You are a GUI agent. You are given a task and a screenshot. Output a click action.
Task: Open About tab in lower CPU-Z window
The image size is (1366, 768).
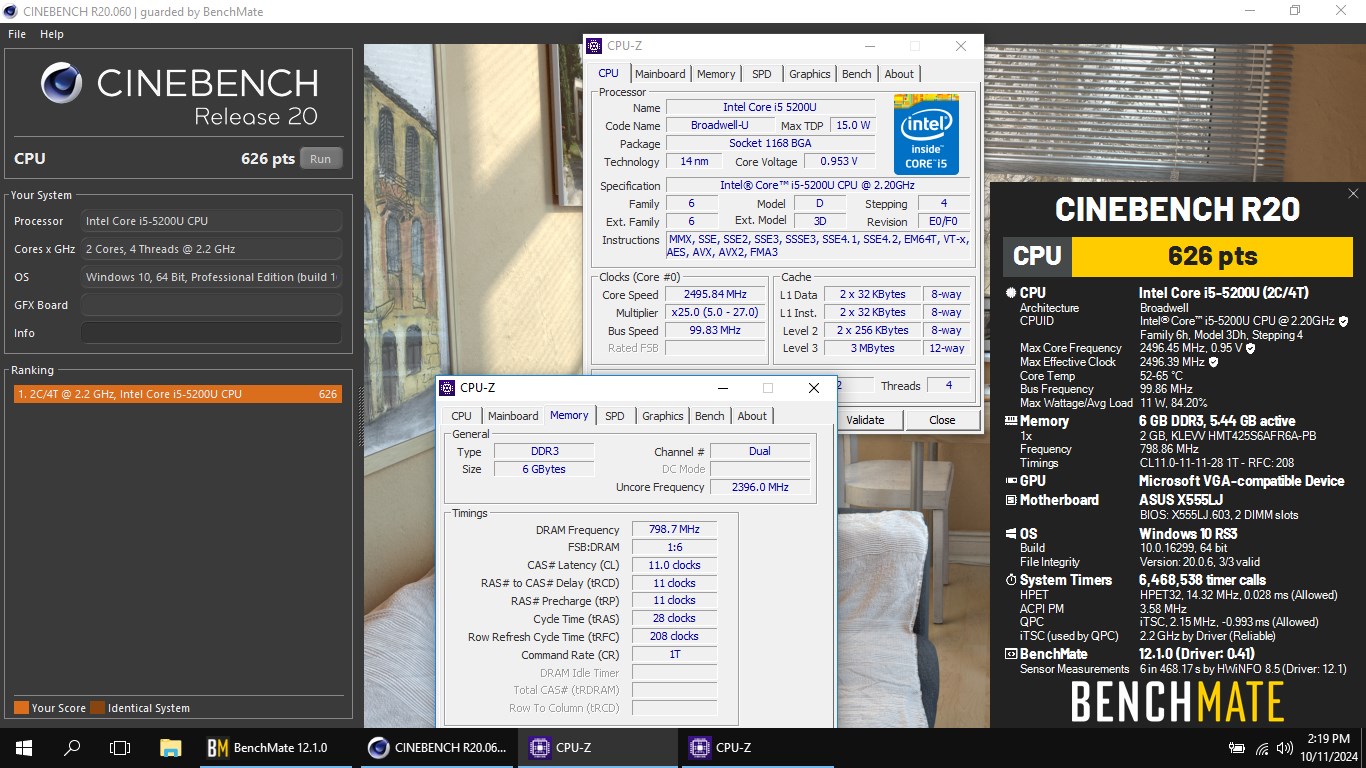pos(752,416)
